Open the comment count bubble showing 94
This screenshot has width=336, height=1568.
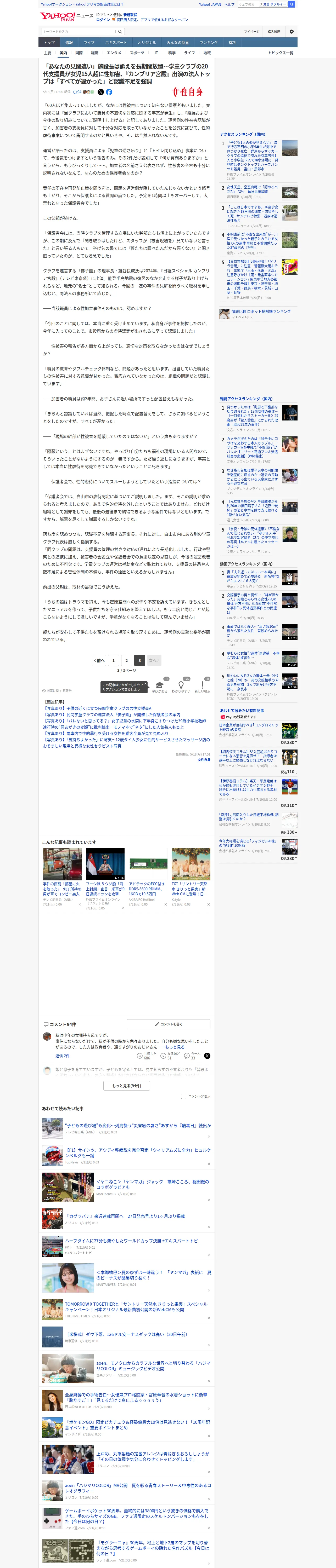tap(77, 92)
